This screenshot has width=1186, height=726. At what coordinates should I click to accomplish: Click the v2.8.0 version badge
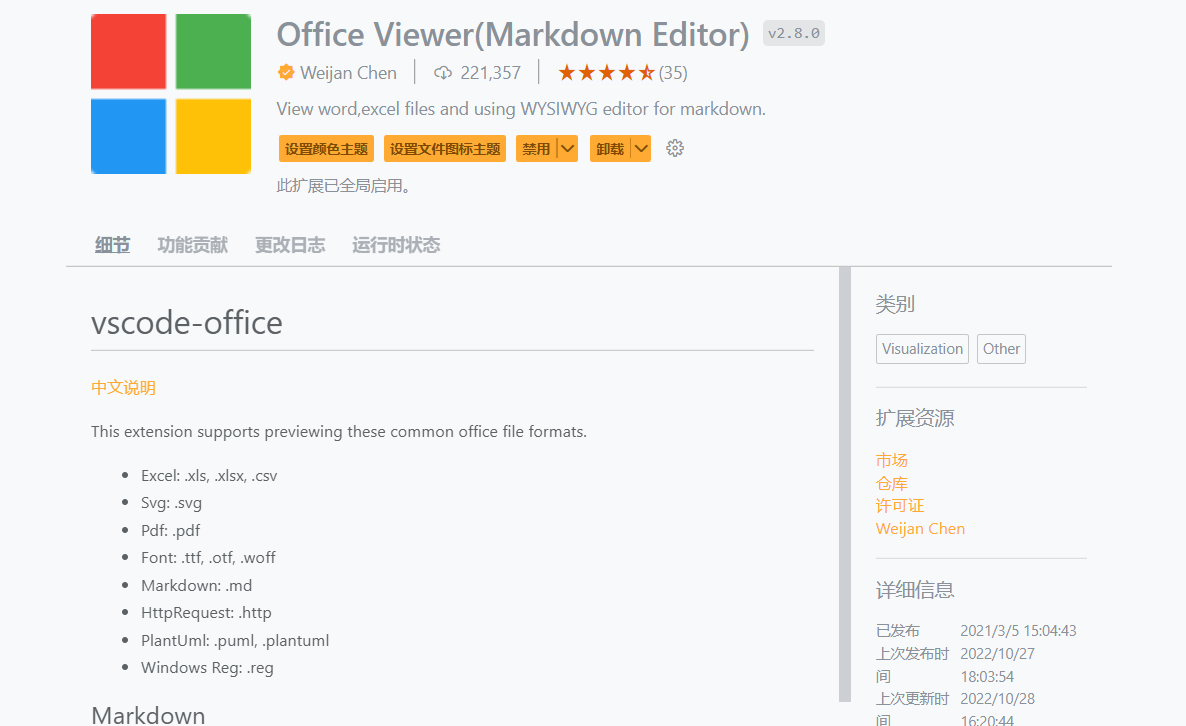pyautogui.click(x=793, y=33)
